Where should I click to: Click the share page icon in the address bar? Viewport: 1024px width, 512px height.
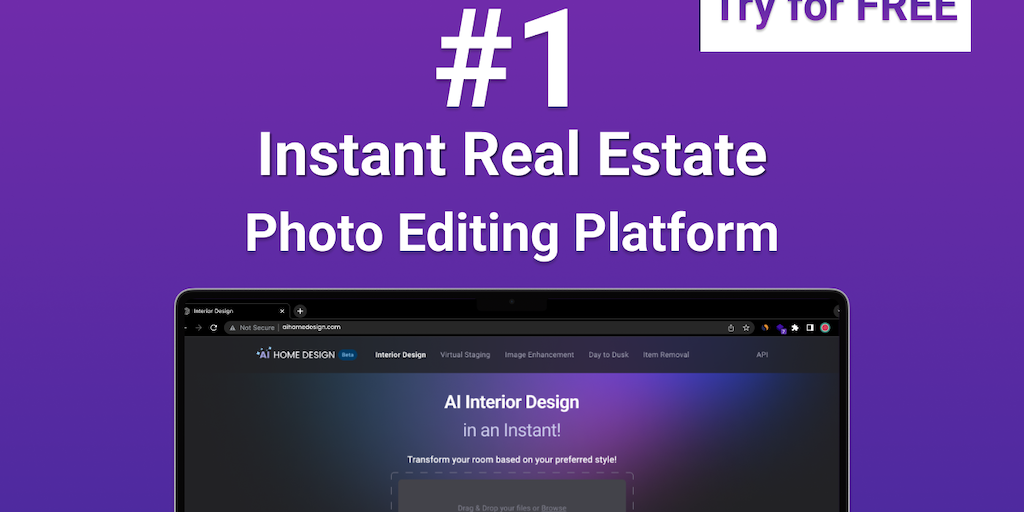coord(731,328)
